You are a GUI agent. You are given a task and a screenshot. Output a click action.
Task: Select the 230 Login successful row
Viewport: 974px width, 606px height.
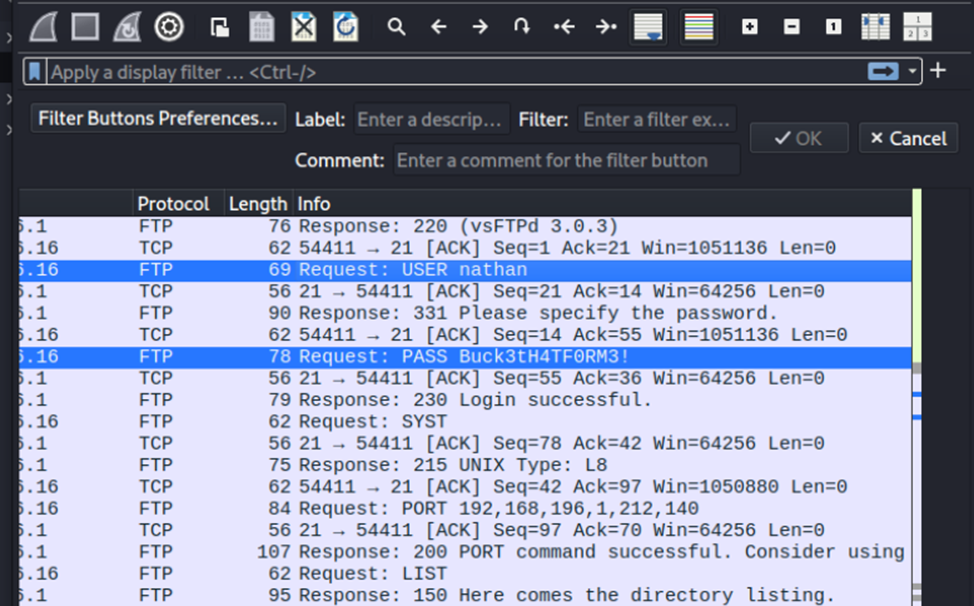(x=465, y=400)
